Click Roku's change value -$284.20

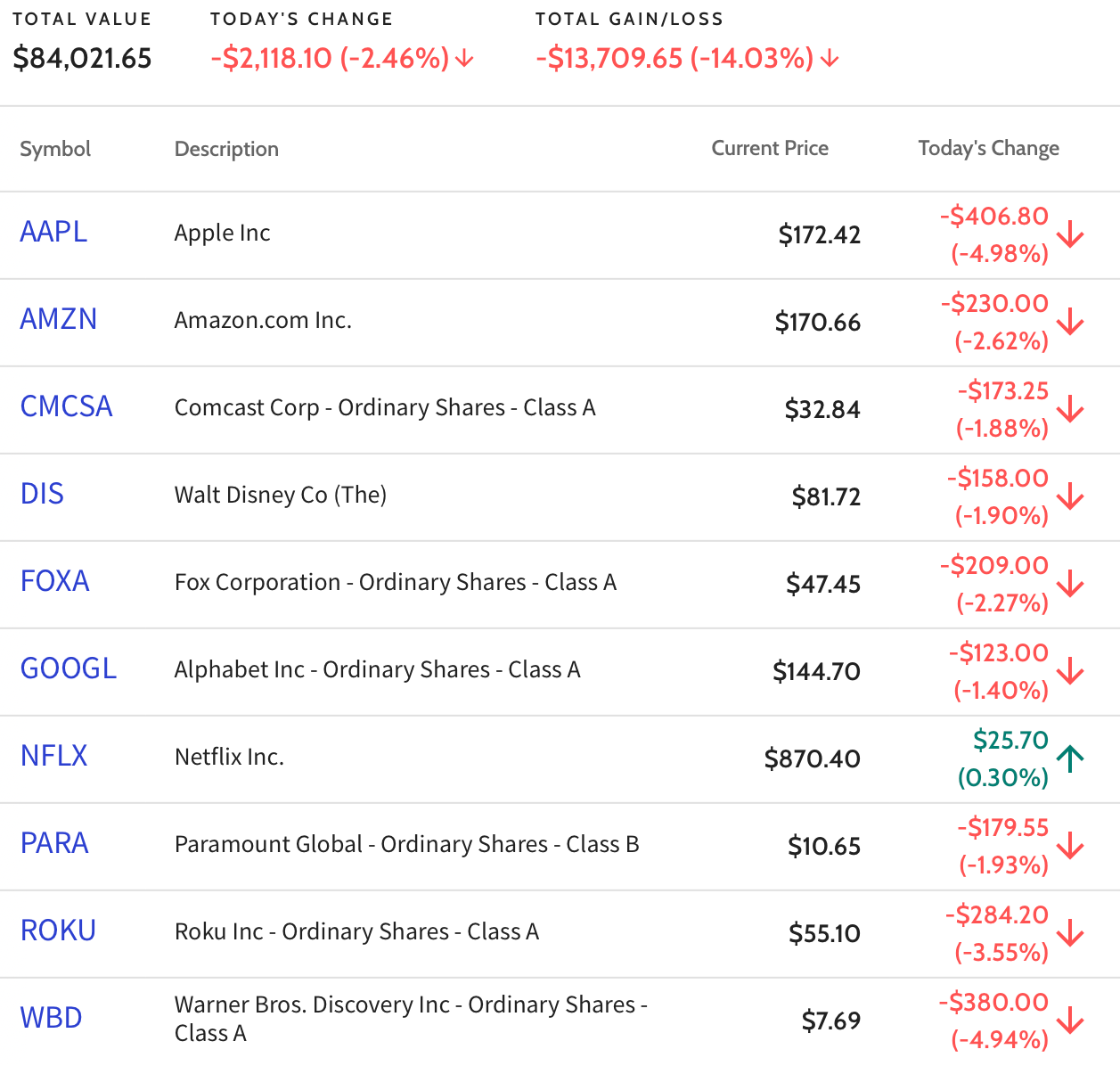pos(997,914)
